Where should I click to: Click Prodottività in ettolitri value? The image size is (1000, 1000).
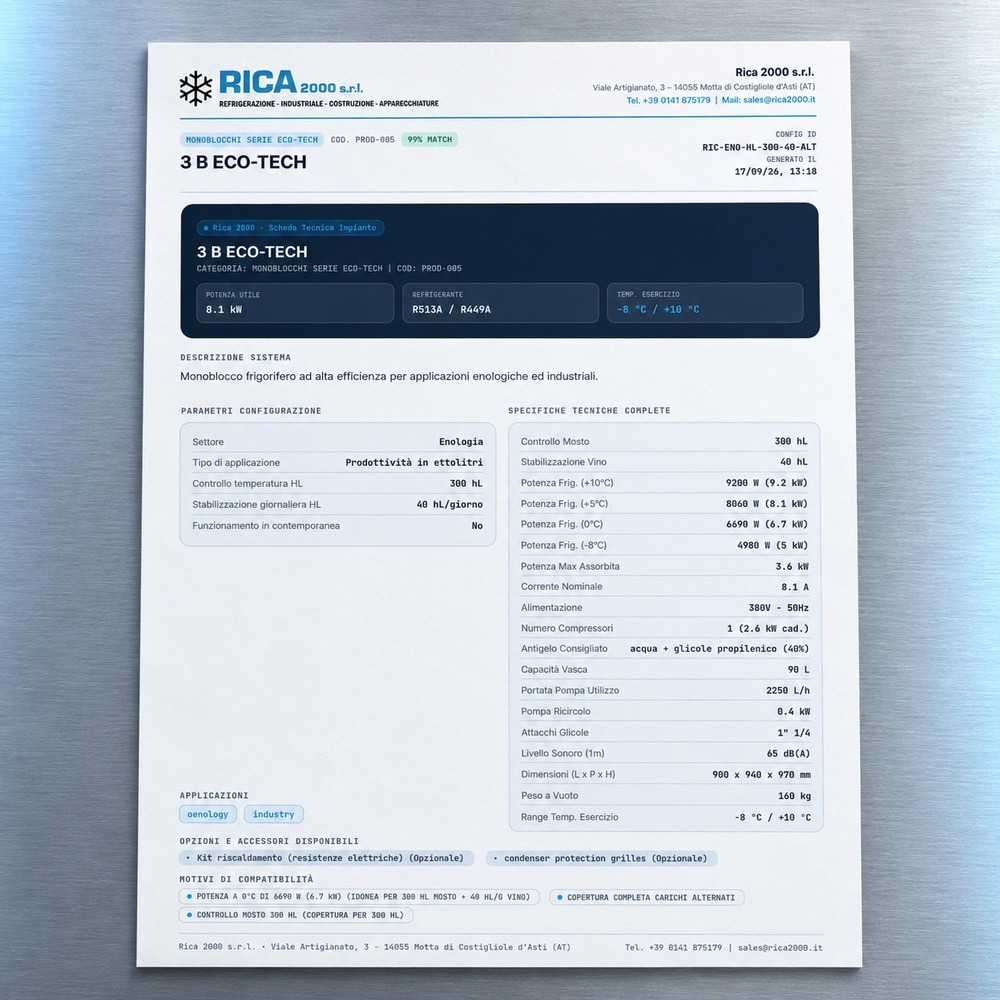[414, 462]
